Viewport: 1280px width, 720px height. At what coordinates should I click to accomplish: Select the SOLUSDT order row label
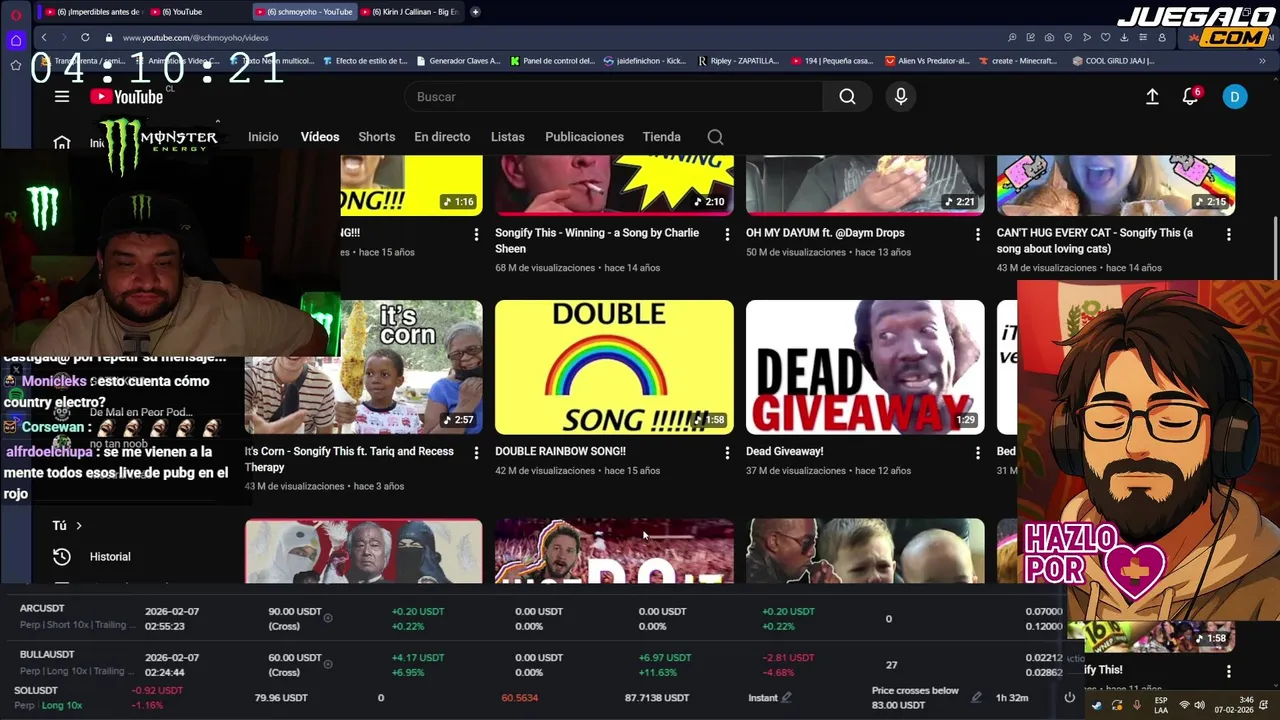(36, 691)
